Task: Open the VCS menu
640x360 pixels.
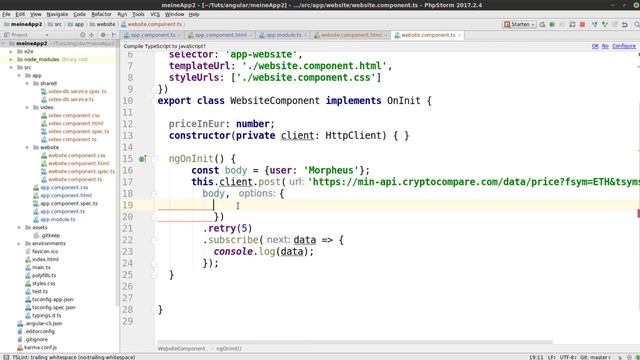Action: point(155,14)
